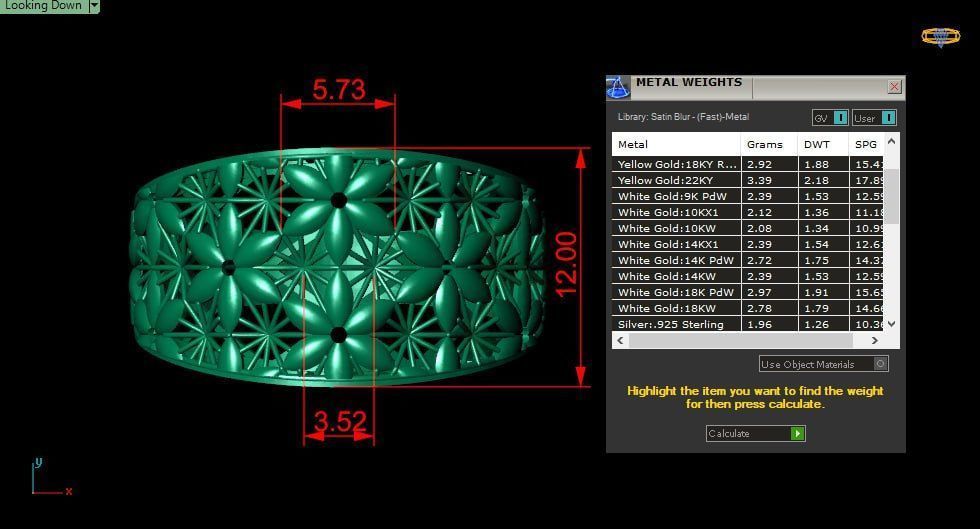The height and width of the screenshot is (529, 980).
Task: Select the Silver:.925 Sterling row
Action: [x=748, y=324]
